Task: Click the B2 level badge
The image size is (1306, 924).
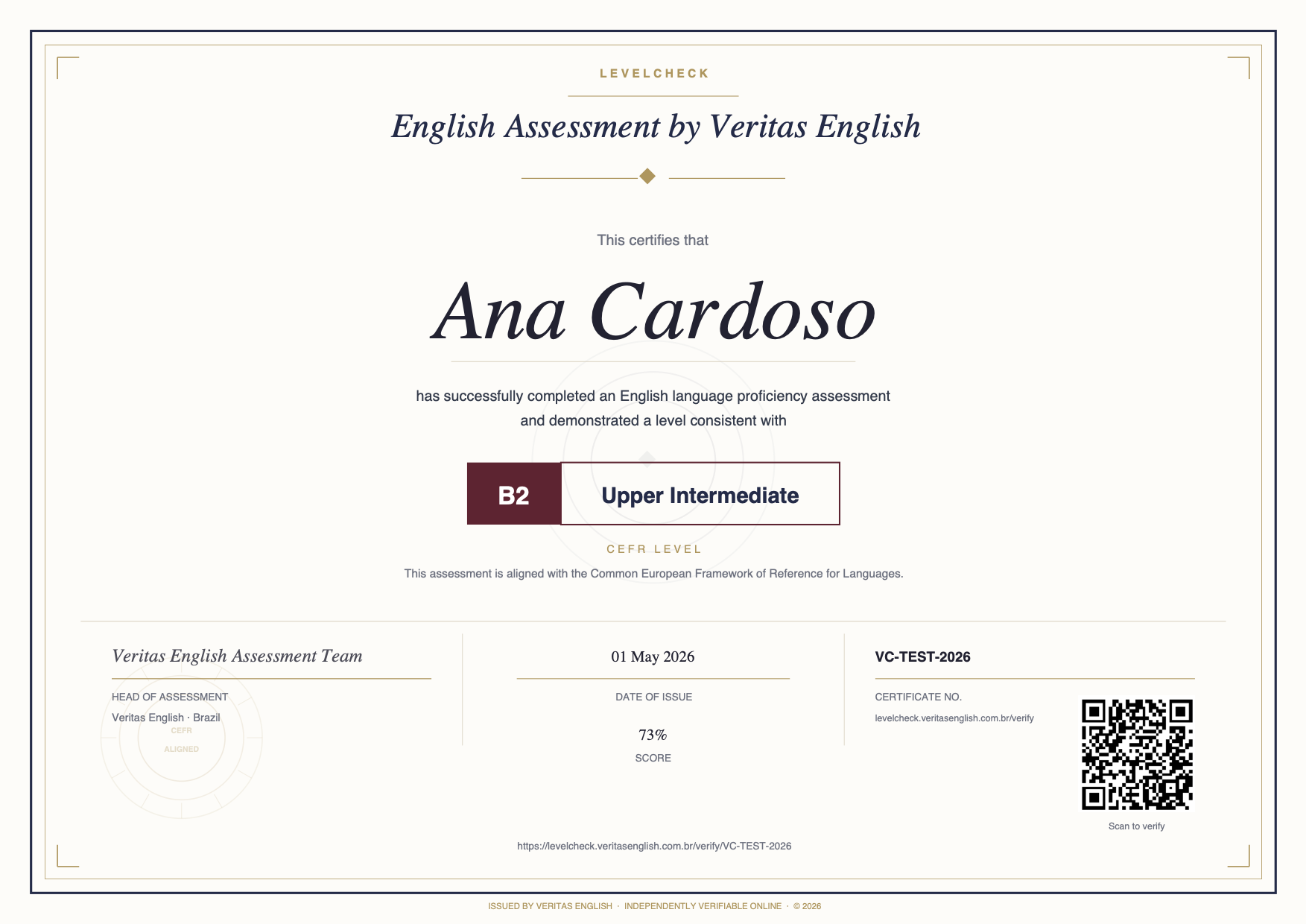Action: pos(513,494)
